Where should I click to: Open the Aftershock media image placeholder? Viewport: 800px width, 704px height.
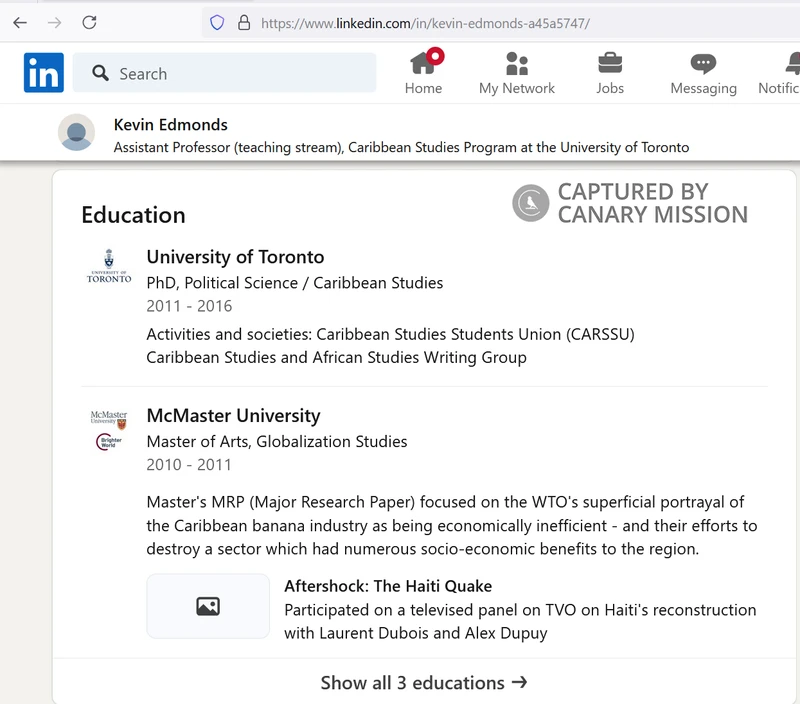pyautogui.click(x=208, y=606)
